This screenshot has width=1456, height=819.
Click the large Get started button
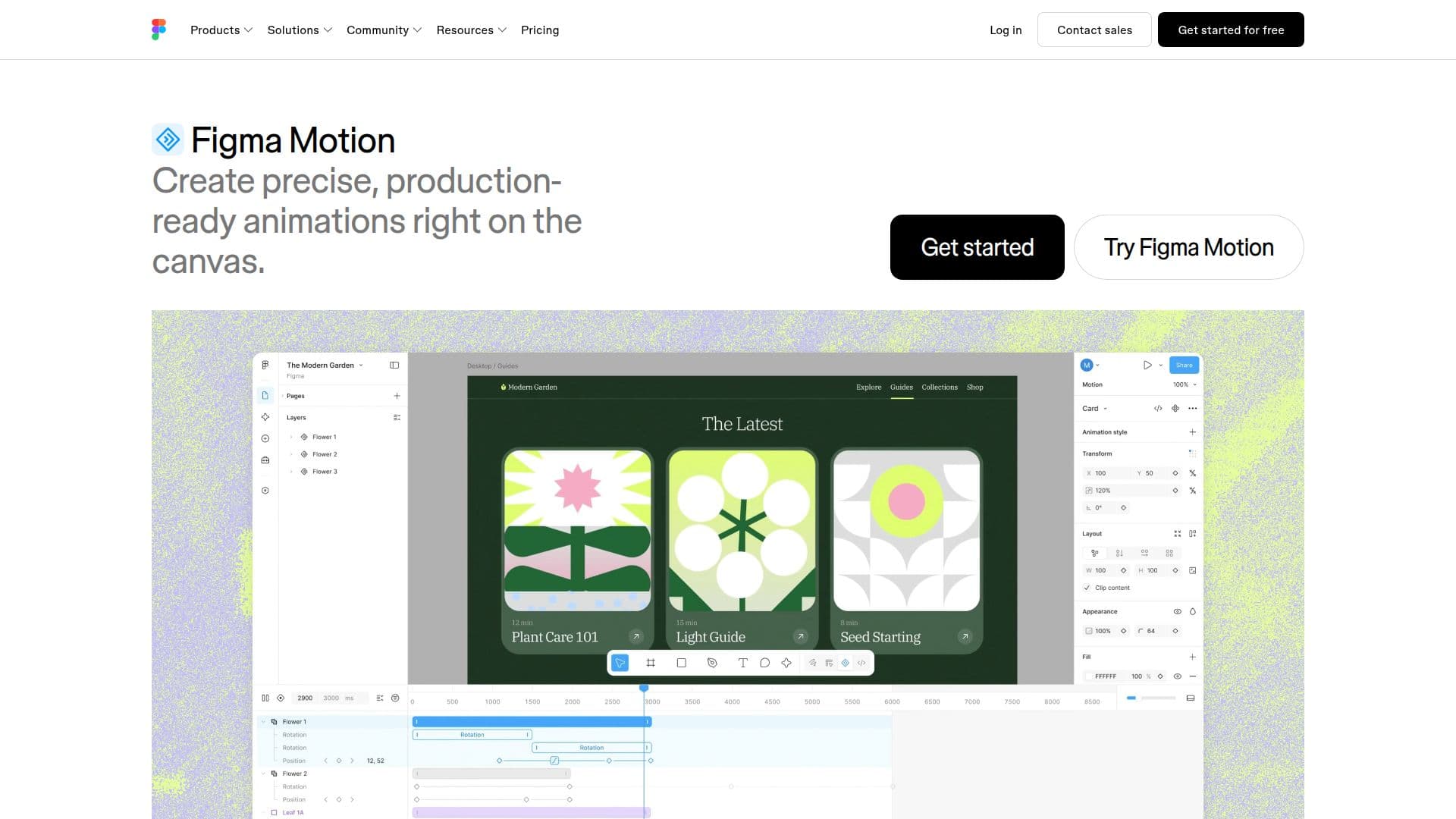pyautogui.click(x=977, y=247)
